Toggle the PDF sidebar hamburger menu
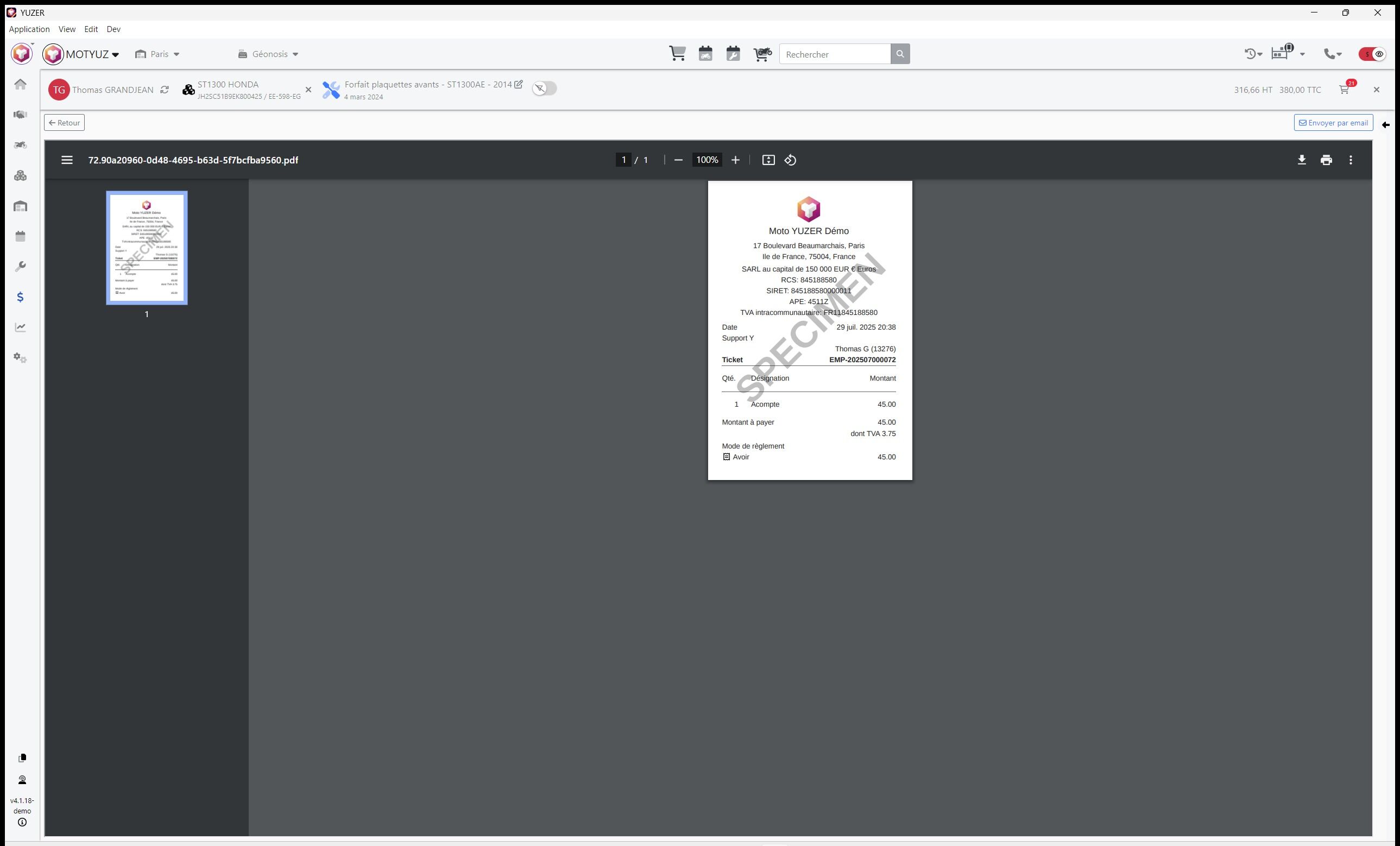The height and width of the screenshot is (846, 1400). pos(67,160)
